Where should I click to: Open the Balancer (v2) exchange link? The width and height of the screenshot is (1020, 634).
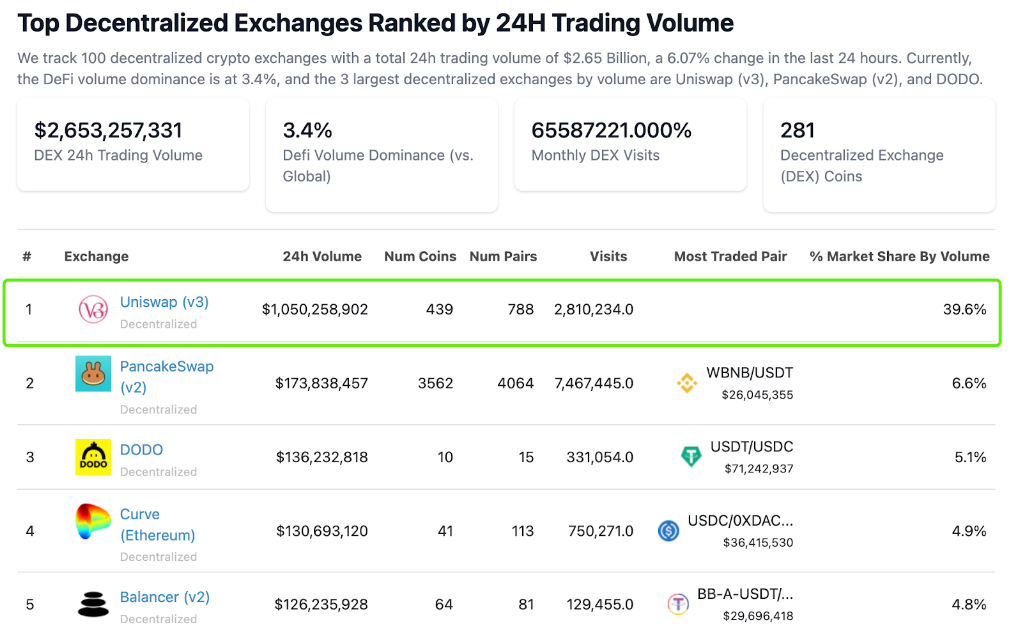165,597
